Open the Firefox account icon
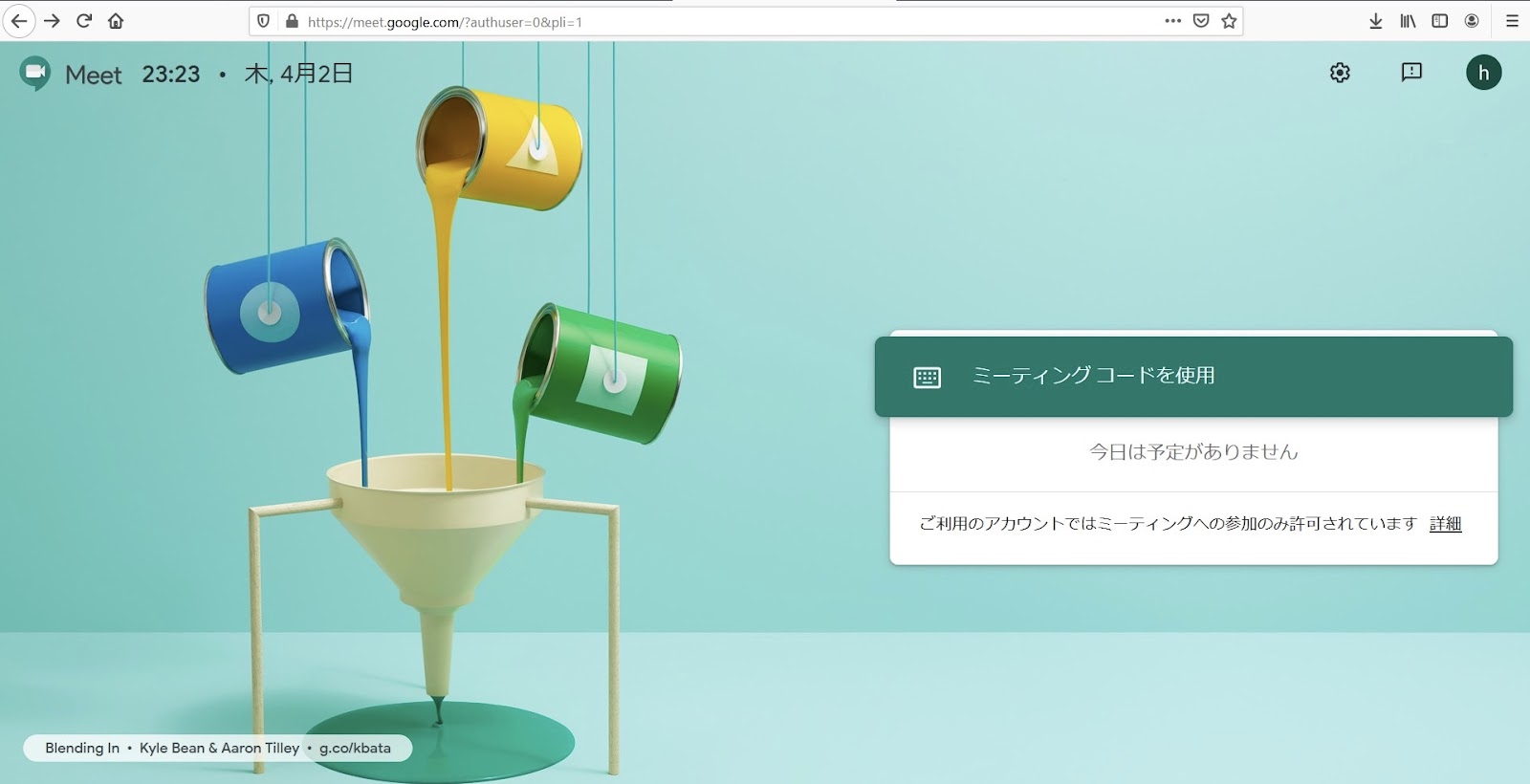Screen dimensions: 1530x784 [1472, 21]
